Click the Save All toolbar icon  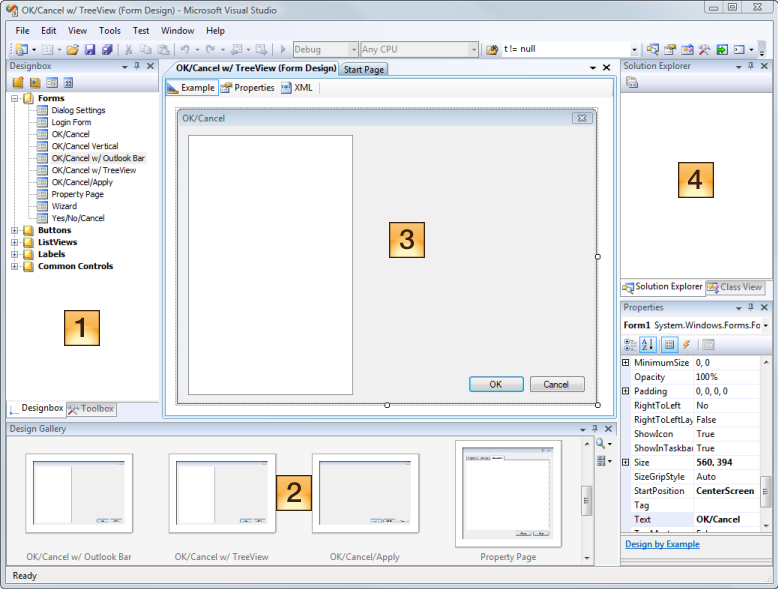107,49
